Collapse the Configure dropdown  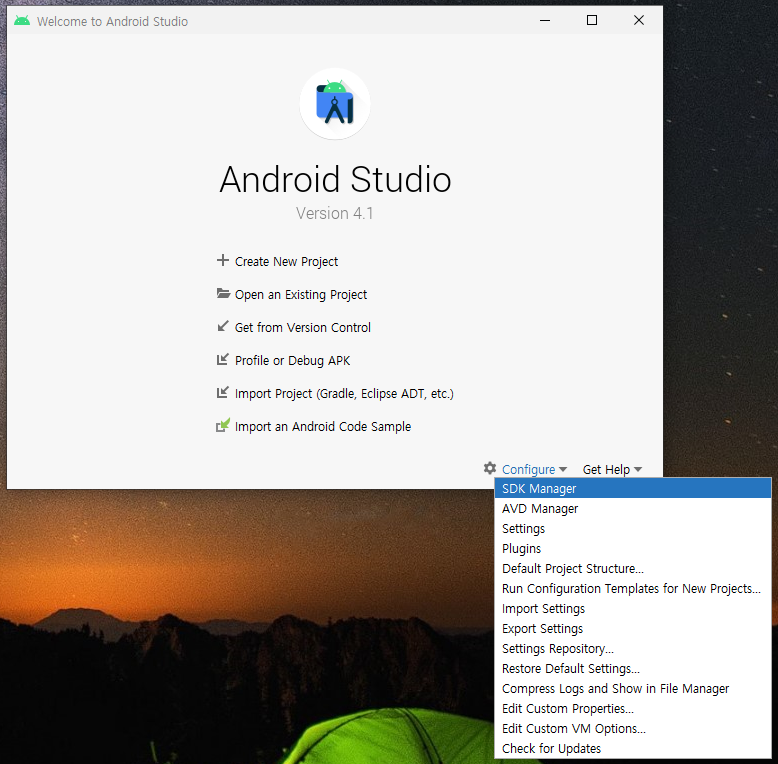click(x=534, y=469)
